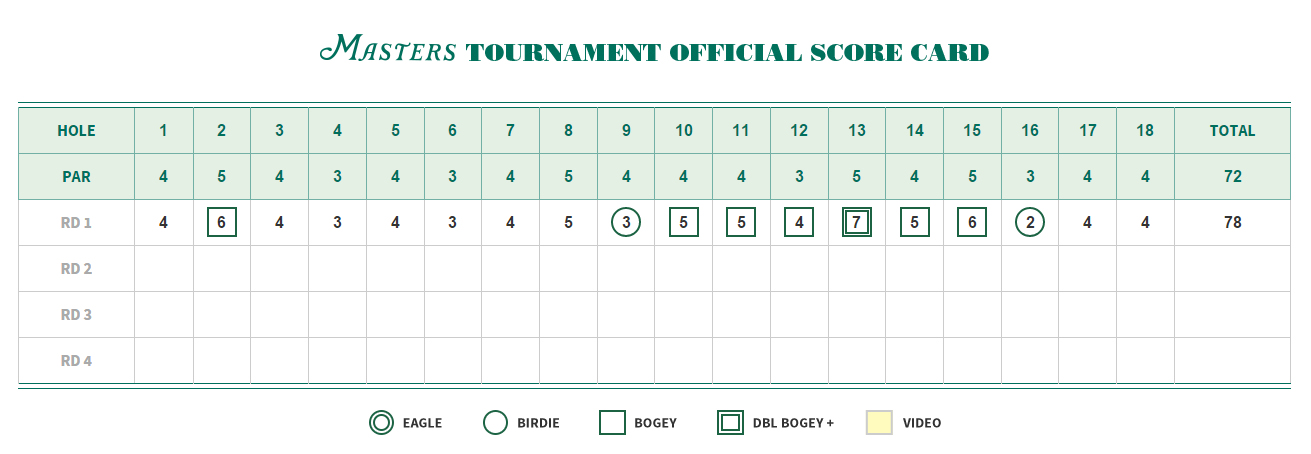Click the boxed bogey 6 on hole 15

coord(972,223)
